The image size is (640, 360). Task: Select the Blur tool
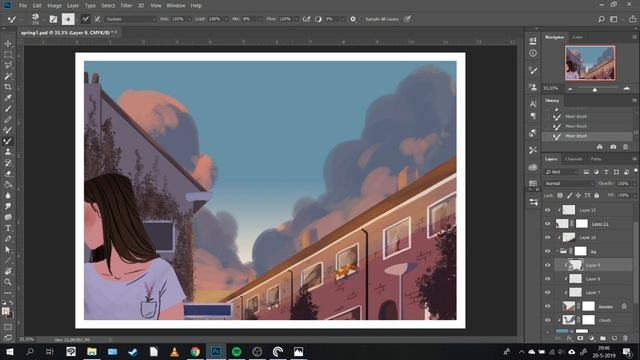(8, 196)
